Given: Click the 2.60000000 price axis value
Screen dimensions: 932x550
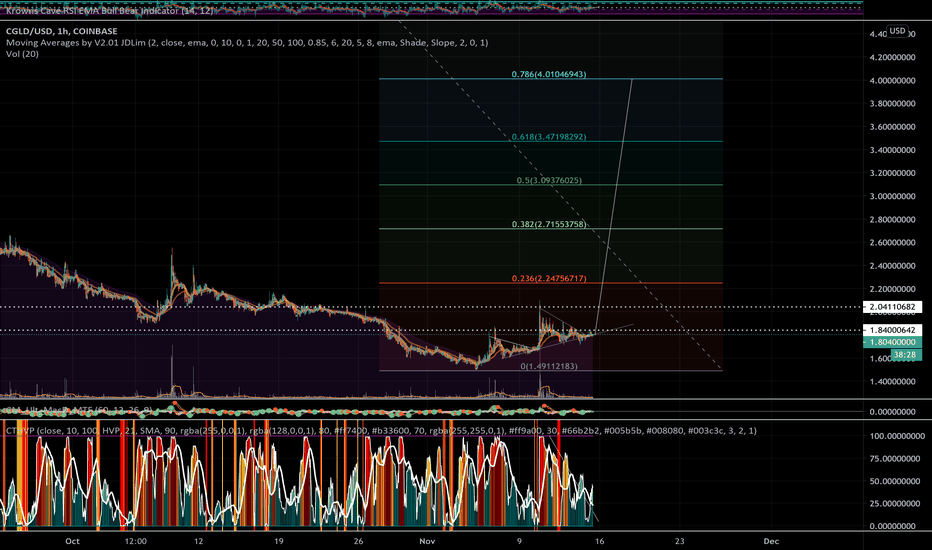Looking at the screenshot, I should (x=892, y=243).
